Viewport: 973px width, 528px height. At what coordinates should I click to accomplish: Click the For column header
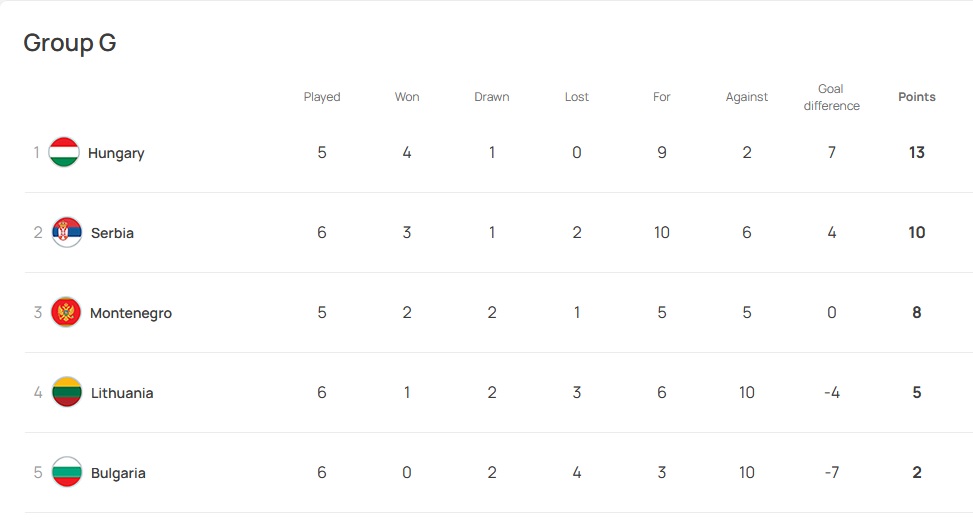pos(662,97)
